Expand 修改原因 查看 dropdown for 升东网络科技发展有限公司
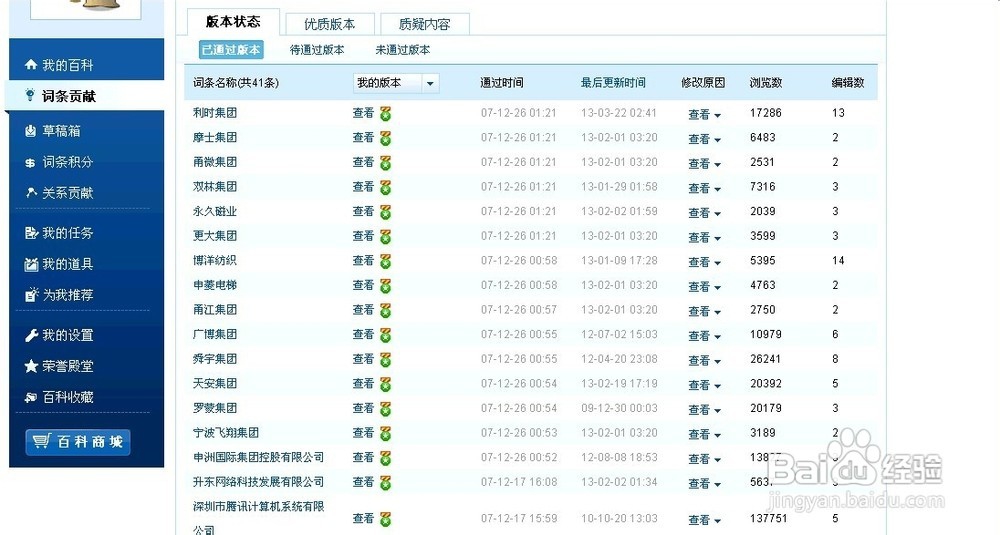Screen dimensions: 1000x535 tap(704, 483)
